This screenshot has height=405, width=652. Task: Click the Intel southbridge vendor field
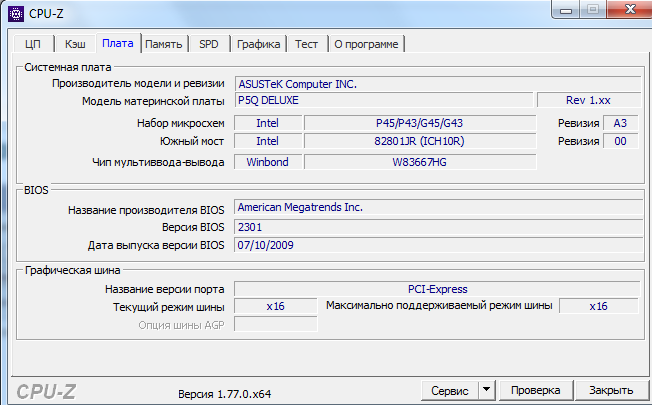[268, 141]
